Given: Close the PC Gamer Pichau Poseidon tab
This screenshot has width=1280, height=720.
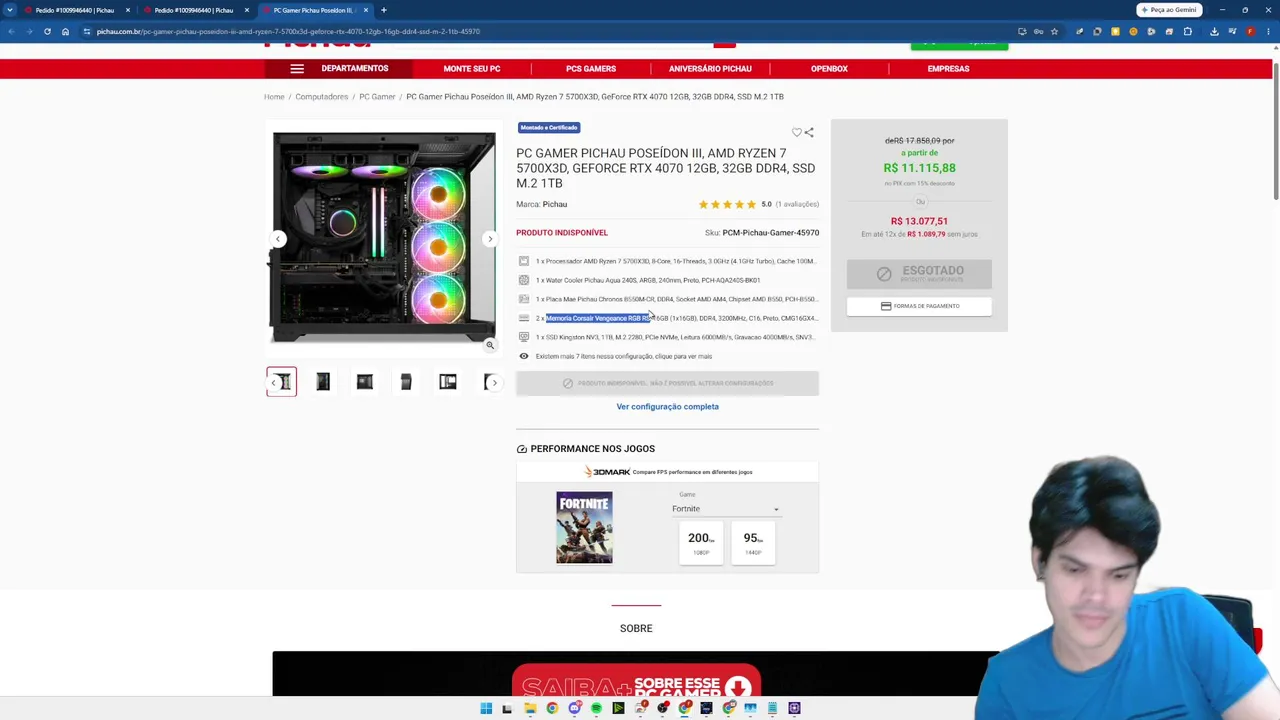Looking at the screenshot, I should click(366, 10).
